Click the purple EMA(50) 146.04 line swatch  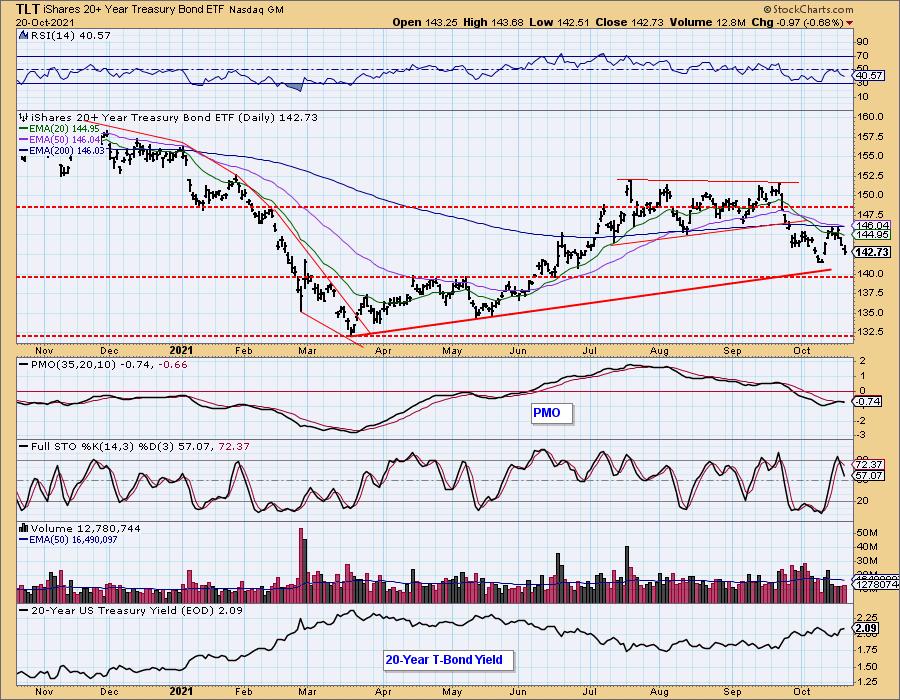click(x=24, y=140)
